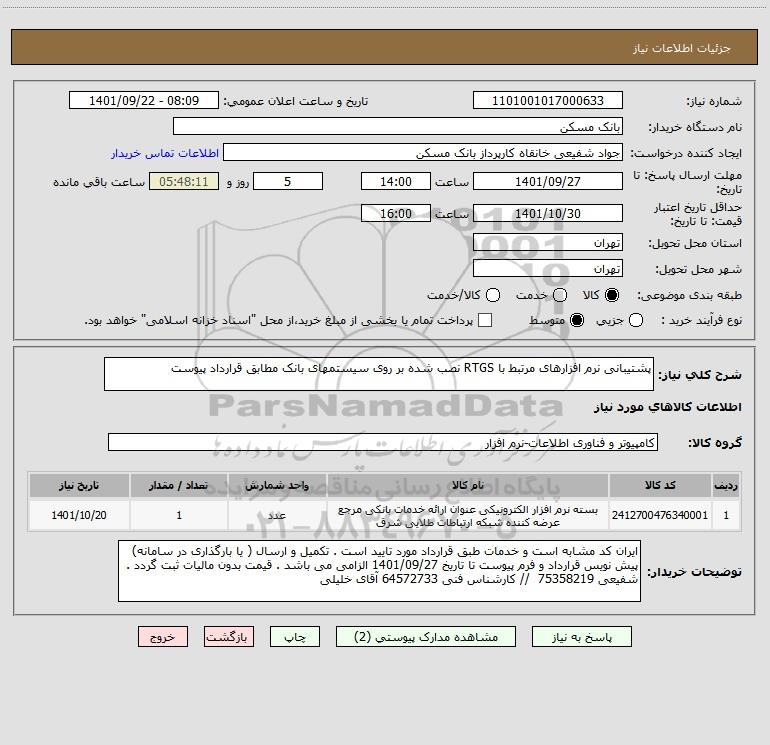770x745 pixels.
Task: Click the remaining time field 05:48:11
Action: point(184,181)
